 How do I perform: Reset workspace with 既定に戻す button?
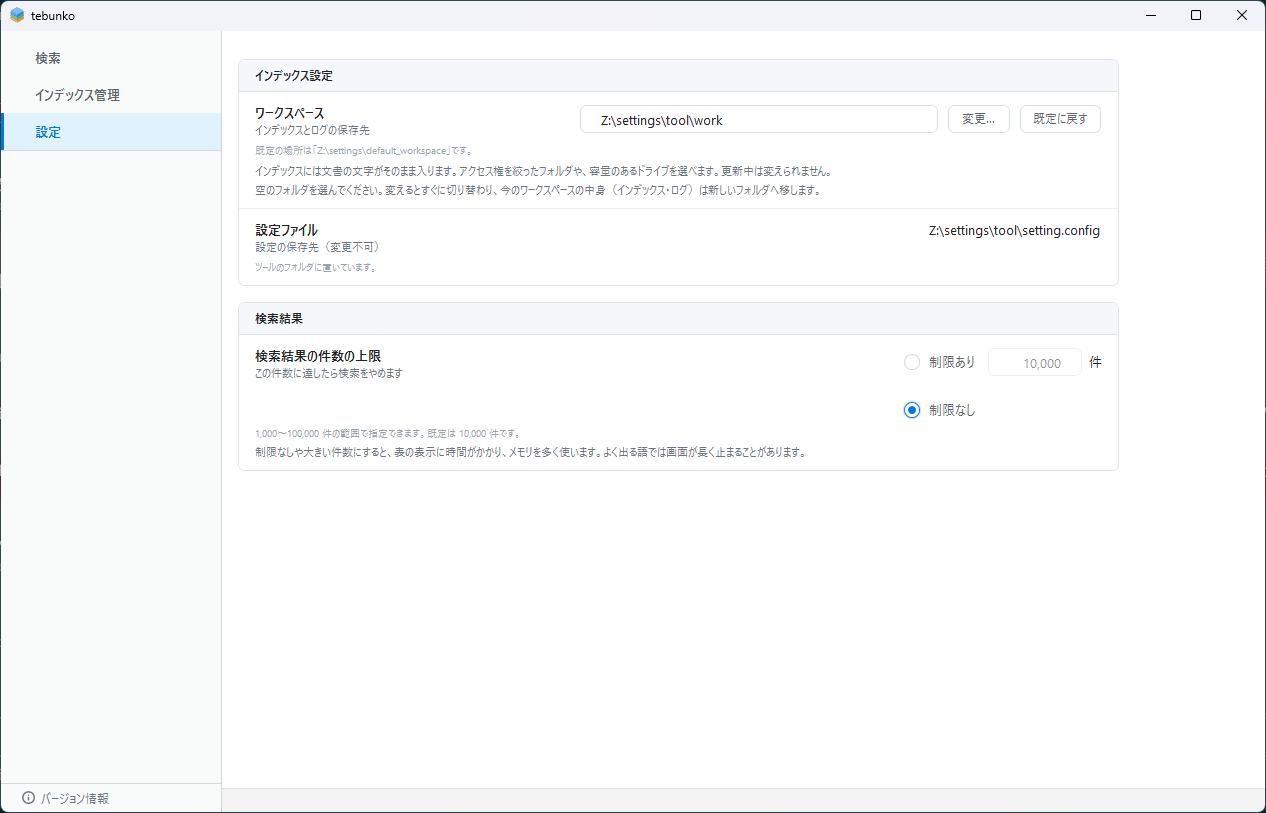tap(1060, 119)
